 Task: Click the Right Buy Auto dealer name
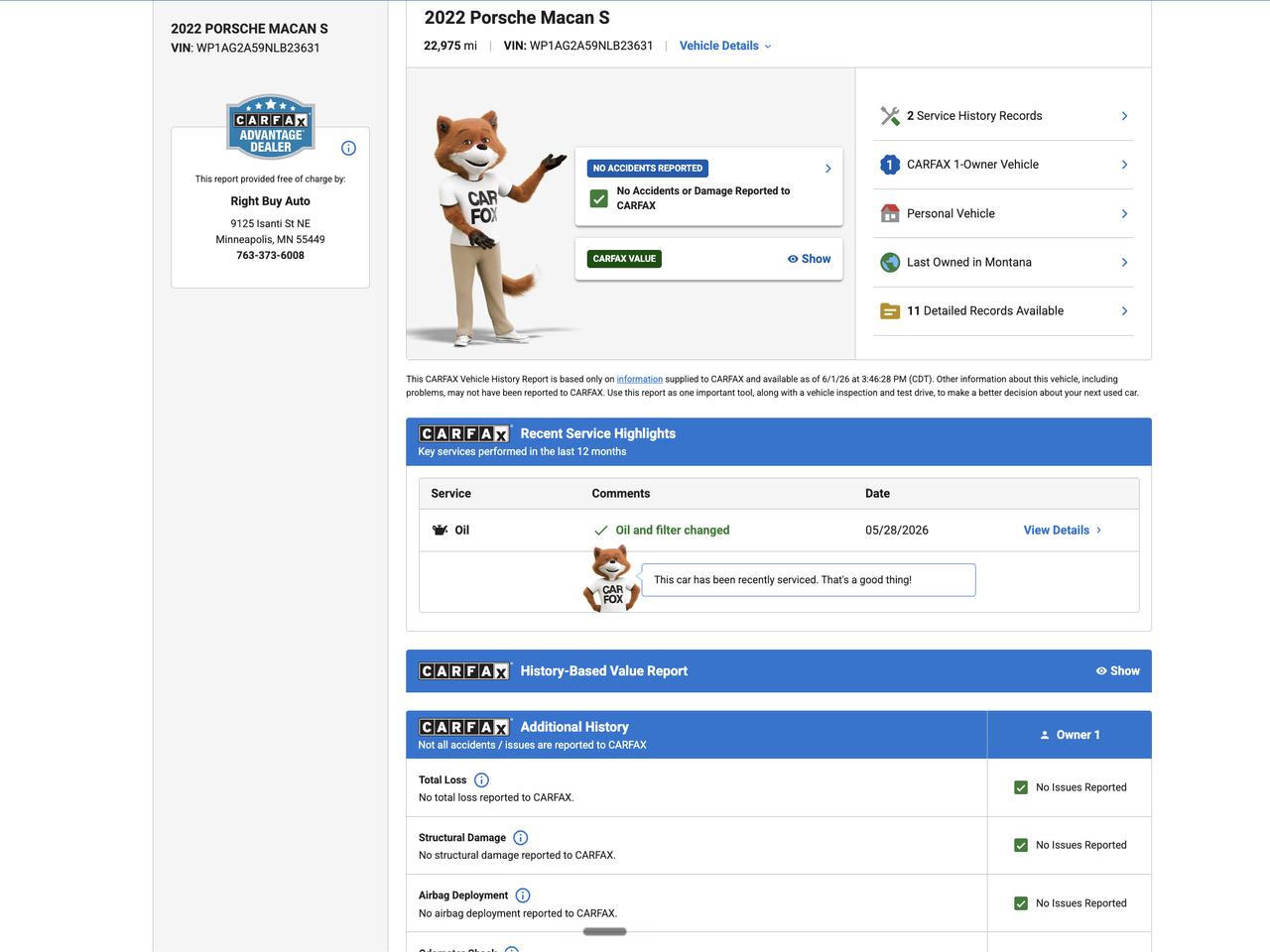coord(270,201)
